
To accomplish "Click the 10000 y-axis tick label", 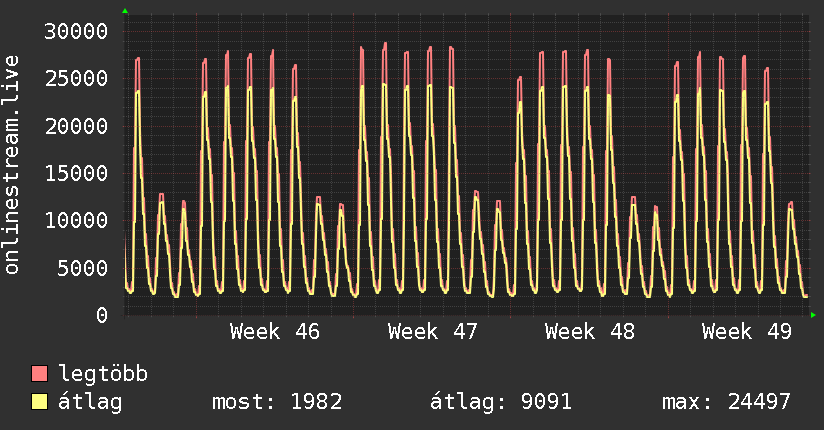I will coord(77,221).
